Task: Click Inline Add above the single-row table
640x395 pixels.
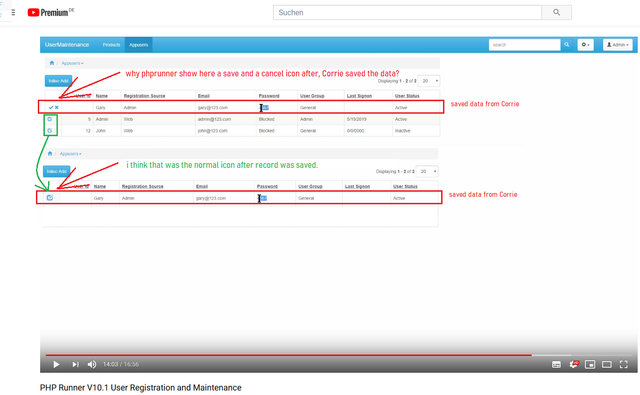Action: 57,171
